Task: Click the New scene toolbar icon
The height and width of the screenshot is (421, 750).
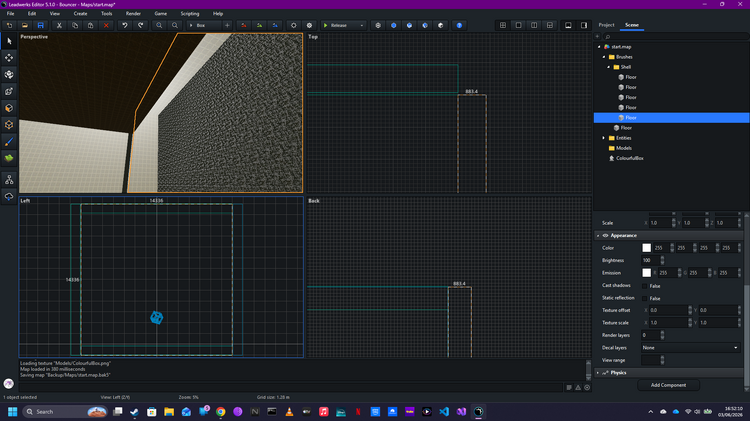Action: (9, 25)
